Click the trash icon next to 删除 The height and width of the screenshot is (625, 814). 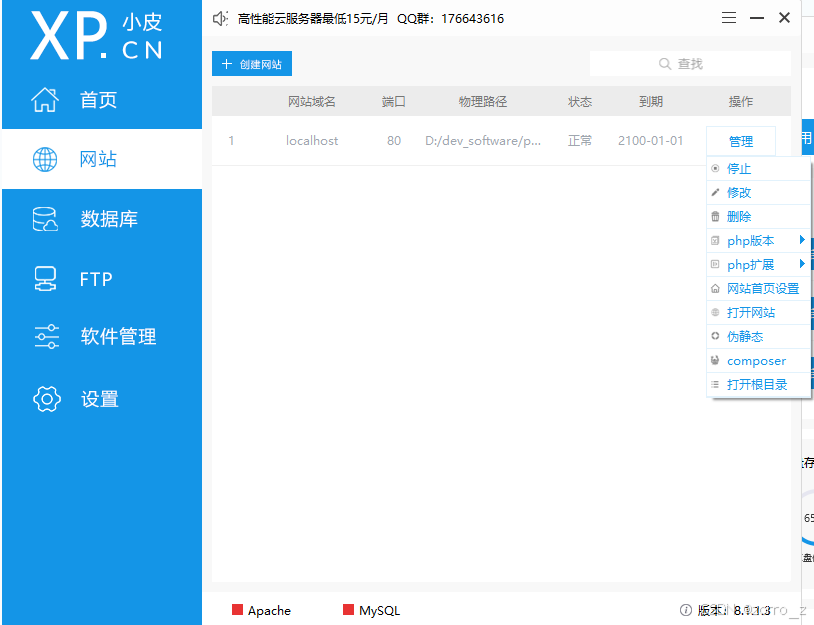pos(715,216)
